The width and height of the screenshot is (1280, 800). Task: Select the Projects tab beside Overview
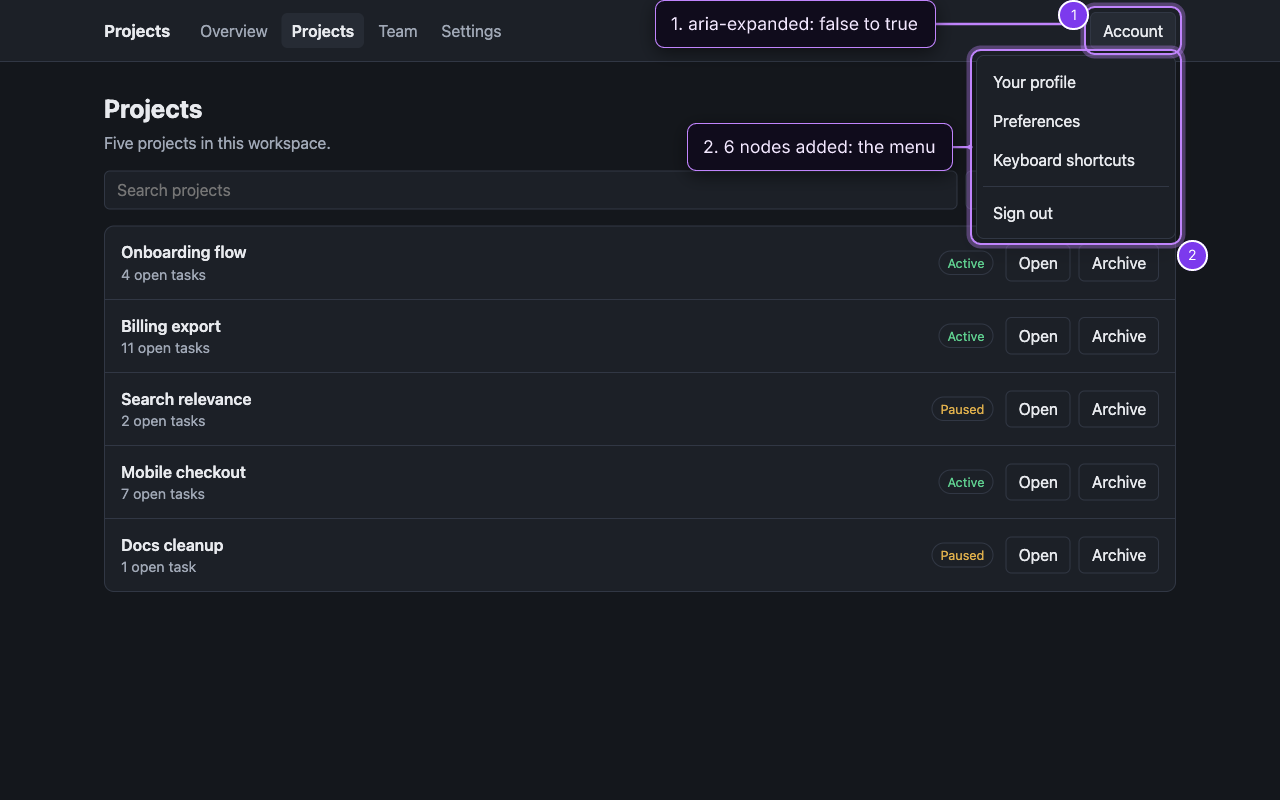(x=323, y=31)
